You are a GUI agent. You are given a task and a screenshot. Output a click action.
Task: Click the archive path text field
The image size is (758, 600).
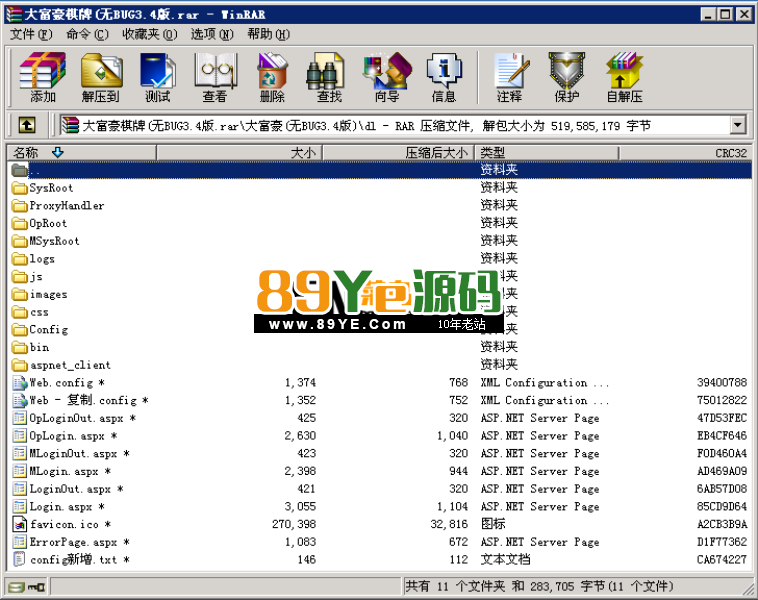coord(394,126)
